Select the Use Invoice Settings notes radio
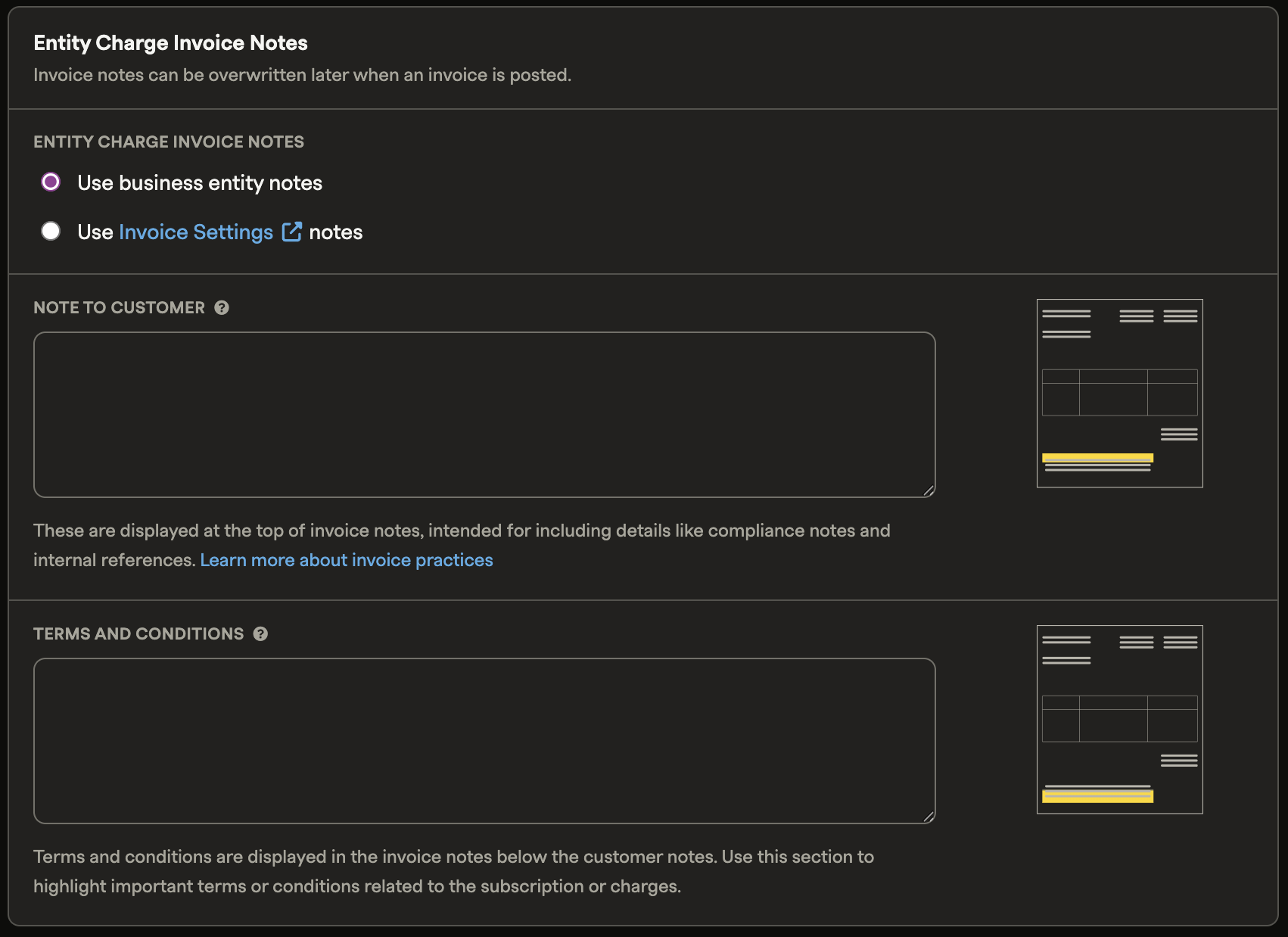 [x=51, y=231]
